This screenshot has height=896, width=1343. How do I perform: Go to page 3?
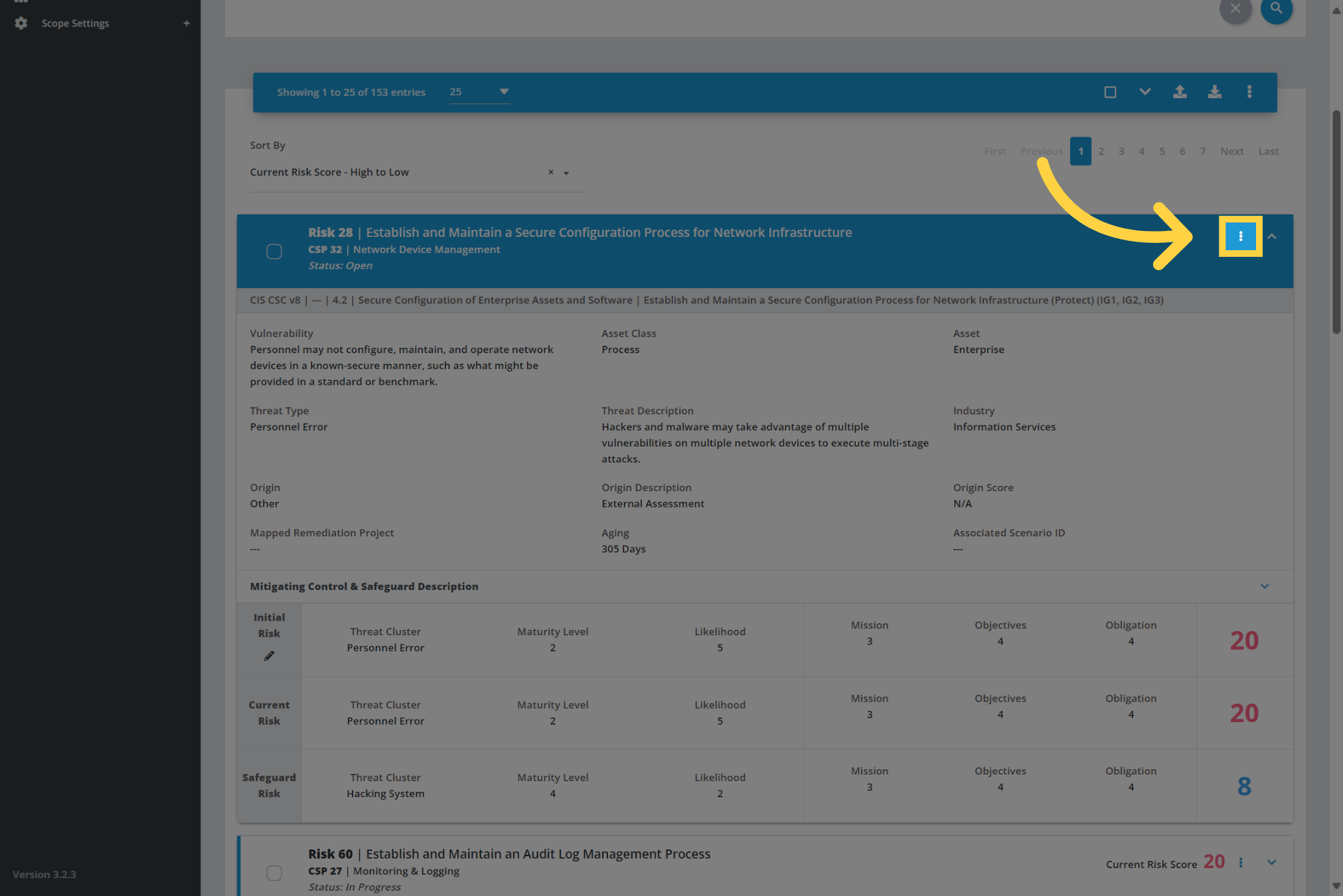click(1121, 151)
